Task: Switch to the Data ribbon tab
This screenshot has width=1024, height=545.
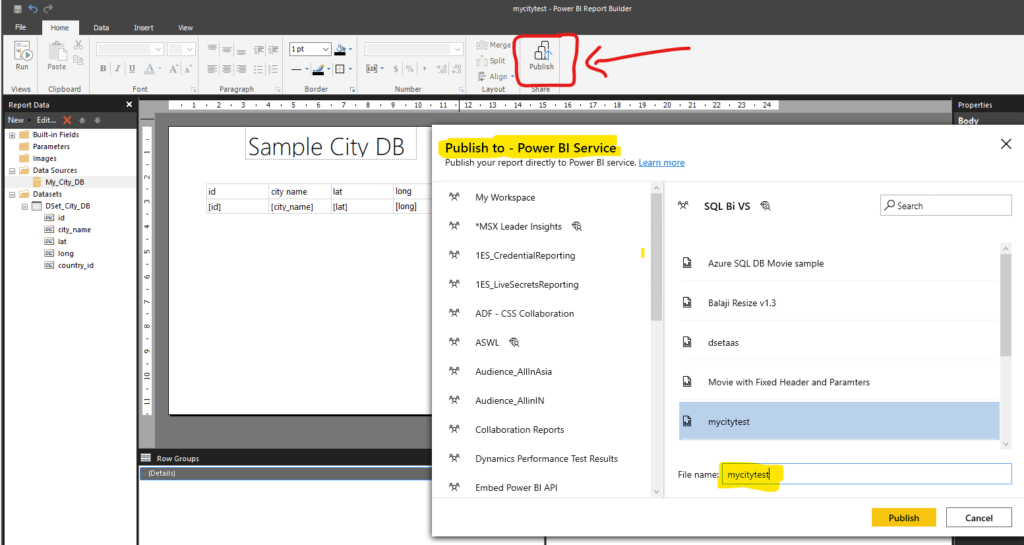Action: click(101, 27)
